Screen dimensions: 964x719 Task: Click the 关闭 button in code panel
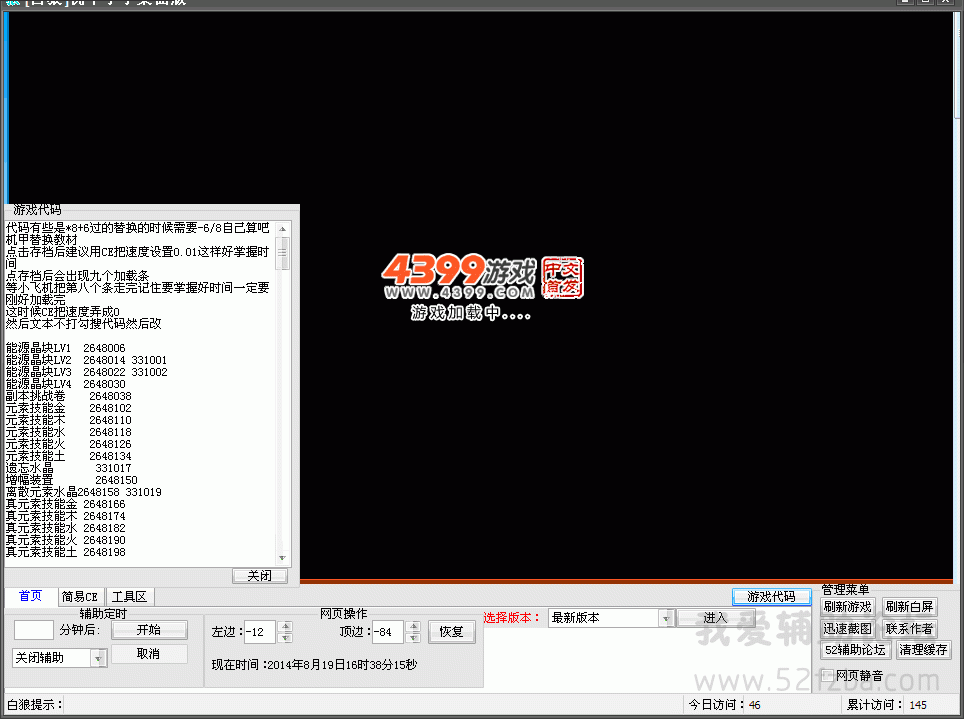(x=259, y=576)
